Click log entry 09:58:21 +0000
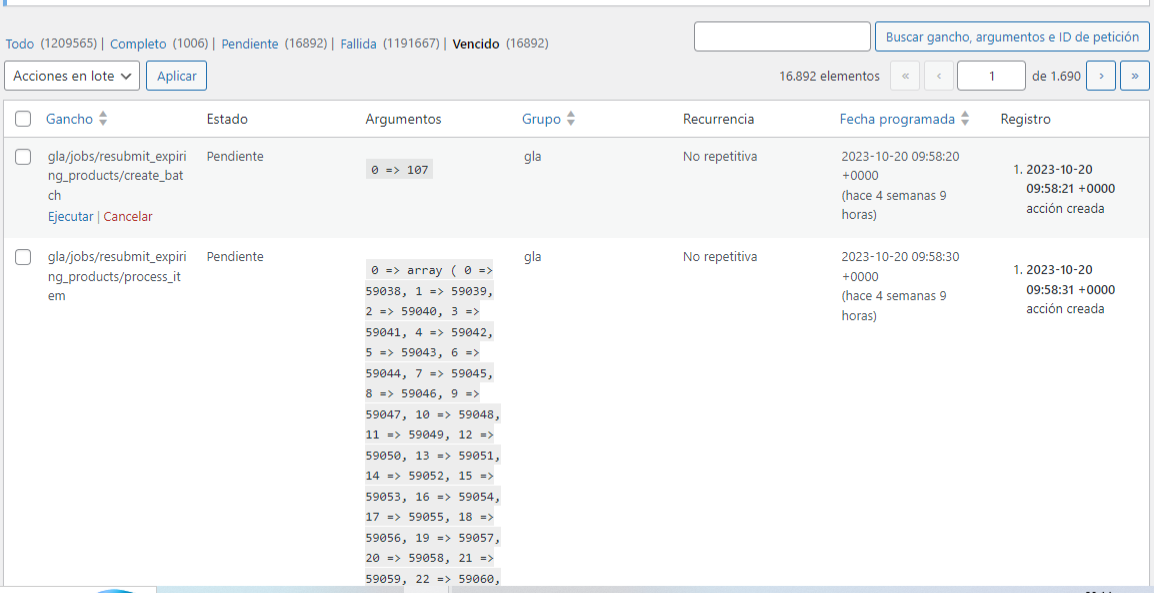The height and width of the screenshot is (593, 1154). [1071, 188]
